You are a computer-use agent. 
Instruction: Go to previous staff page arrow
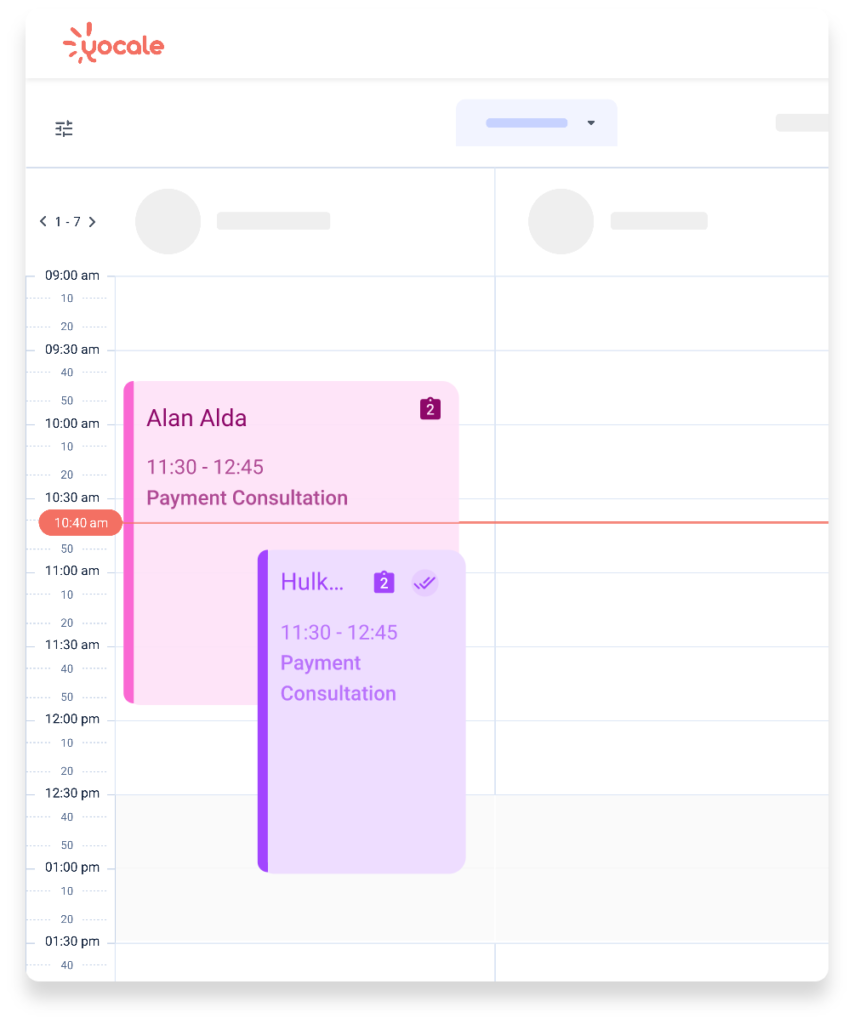[x=43, y=221]
